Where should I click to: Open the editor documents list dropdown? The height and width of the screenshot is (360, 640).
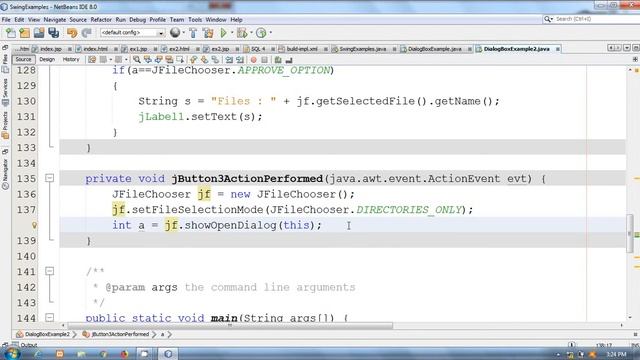[627, 49]
